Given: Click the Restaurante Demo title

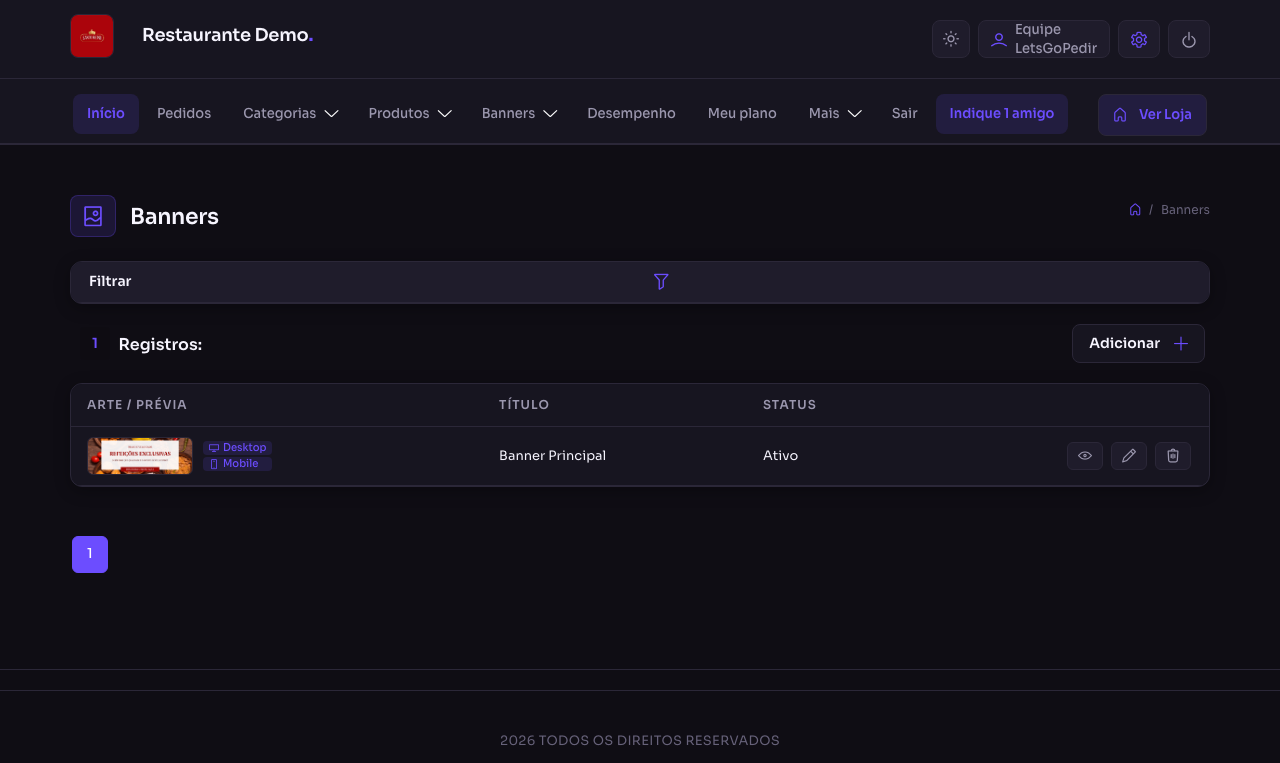Looking at the screenshot, I should [228, 35].
